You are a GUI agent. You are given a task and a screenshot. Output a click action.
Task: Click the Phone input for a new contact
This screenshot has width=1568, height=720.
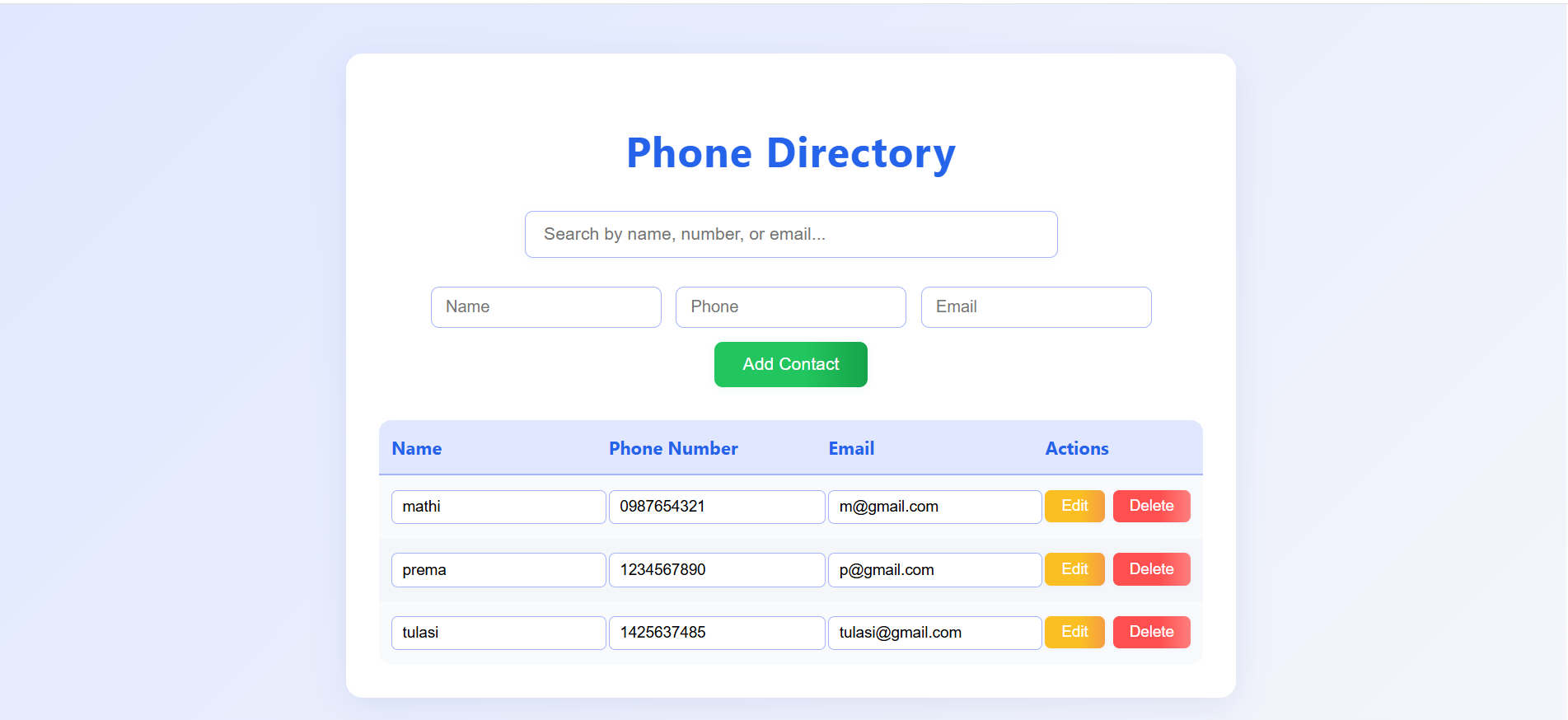coord(790,307)
